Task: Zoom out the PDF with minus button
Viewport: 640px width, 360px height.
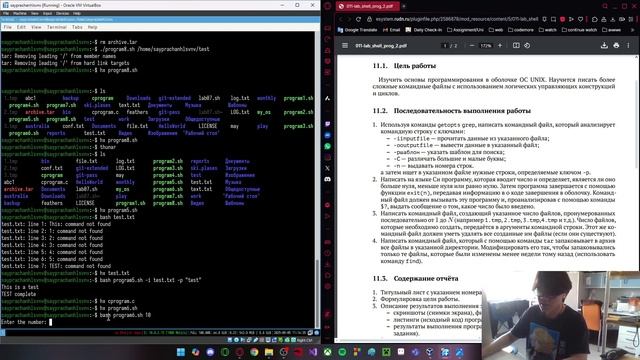Action: pos(472,46)
